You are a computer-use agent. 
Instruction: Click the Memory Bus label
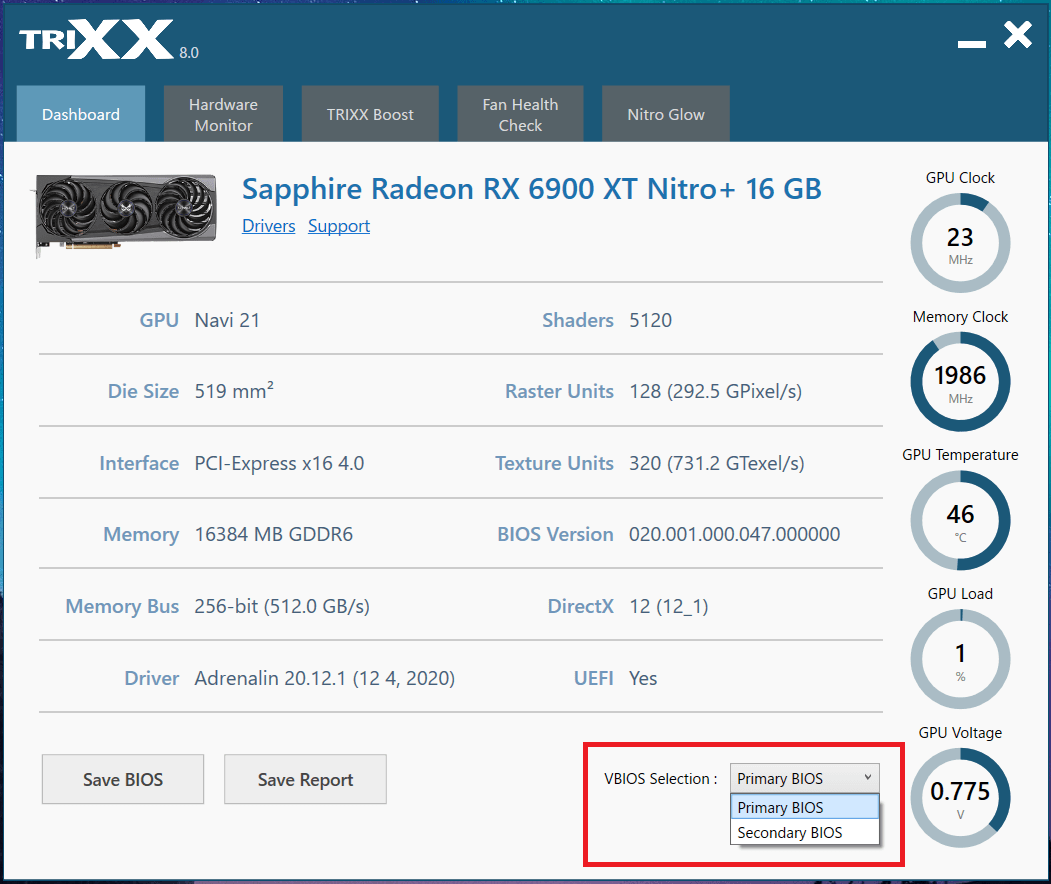(122, 607)
